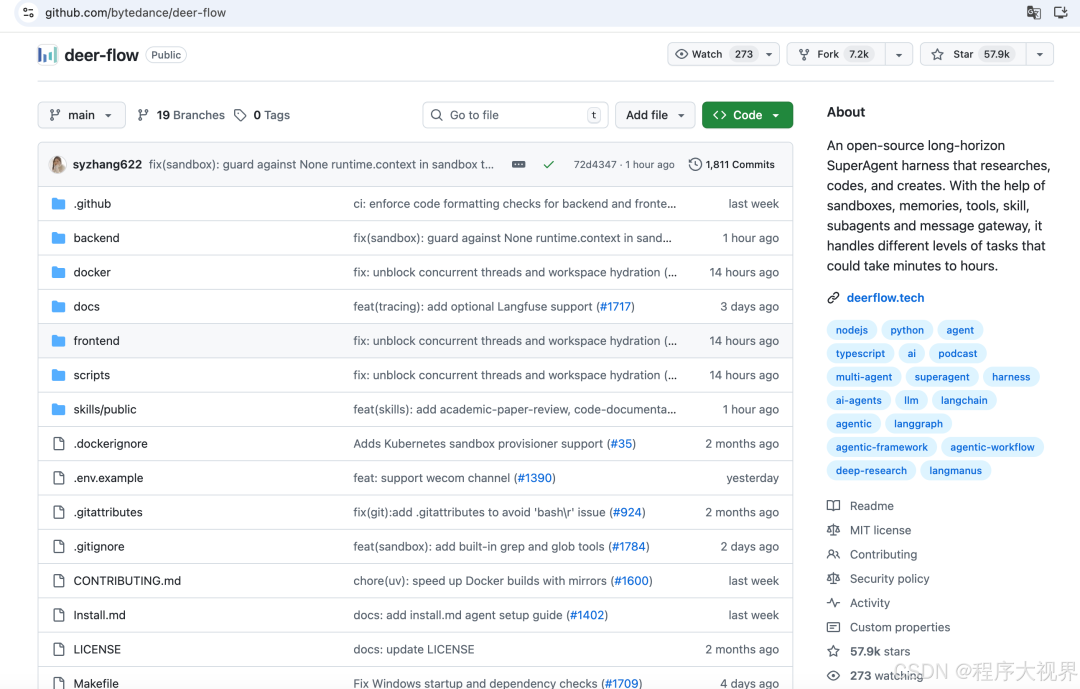Open the star lists dropdown arrow
This screenshot has width=1080, height=689.
pos(1040,55)
